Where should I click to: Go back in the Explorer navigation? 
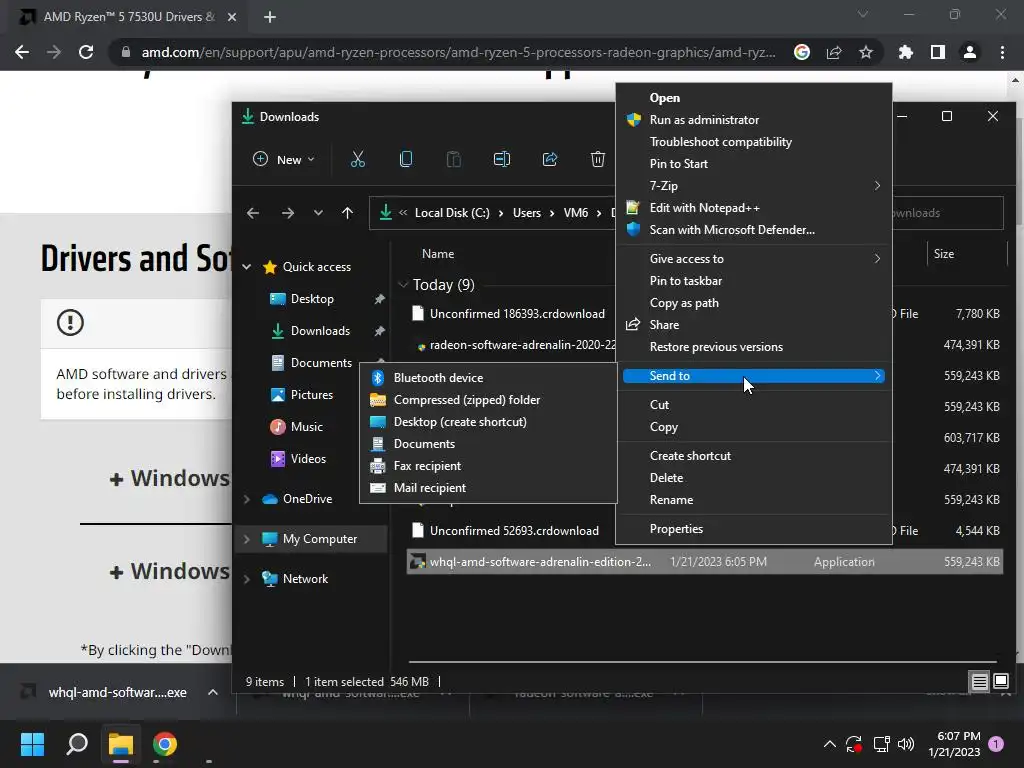tap(253, 213)
